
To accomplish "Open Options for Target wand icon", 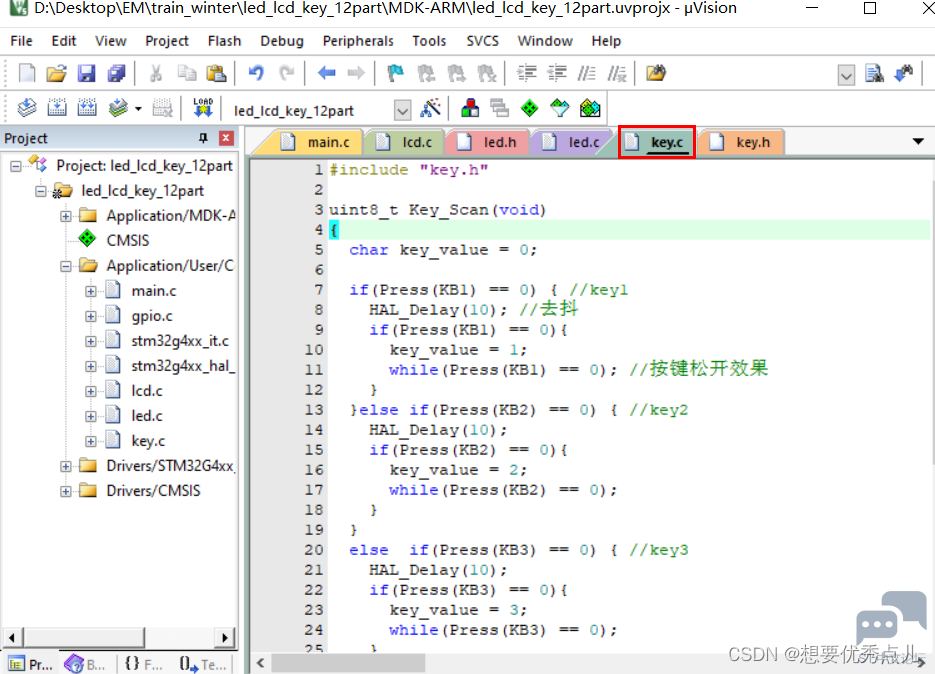I will click(x=431, y=109).
